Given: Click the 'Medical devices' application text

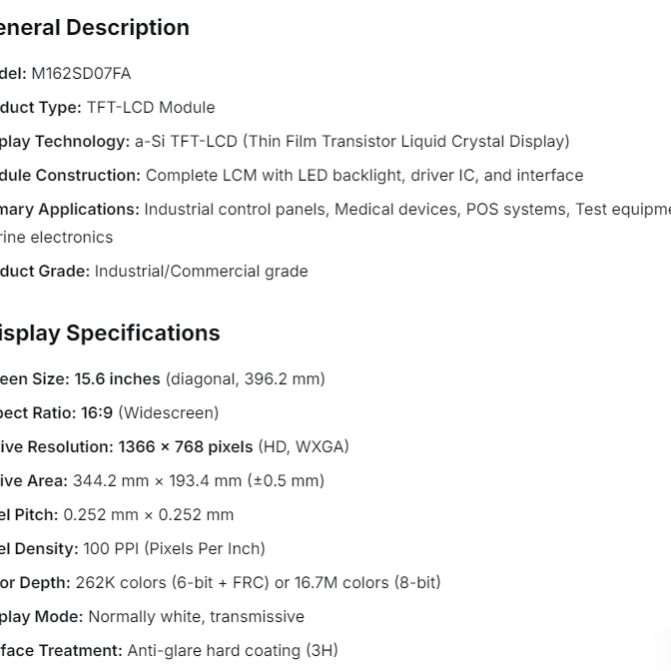Looking at the screenshot, I should 395,209.
